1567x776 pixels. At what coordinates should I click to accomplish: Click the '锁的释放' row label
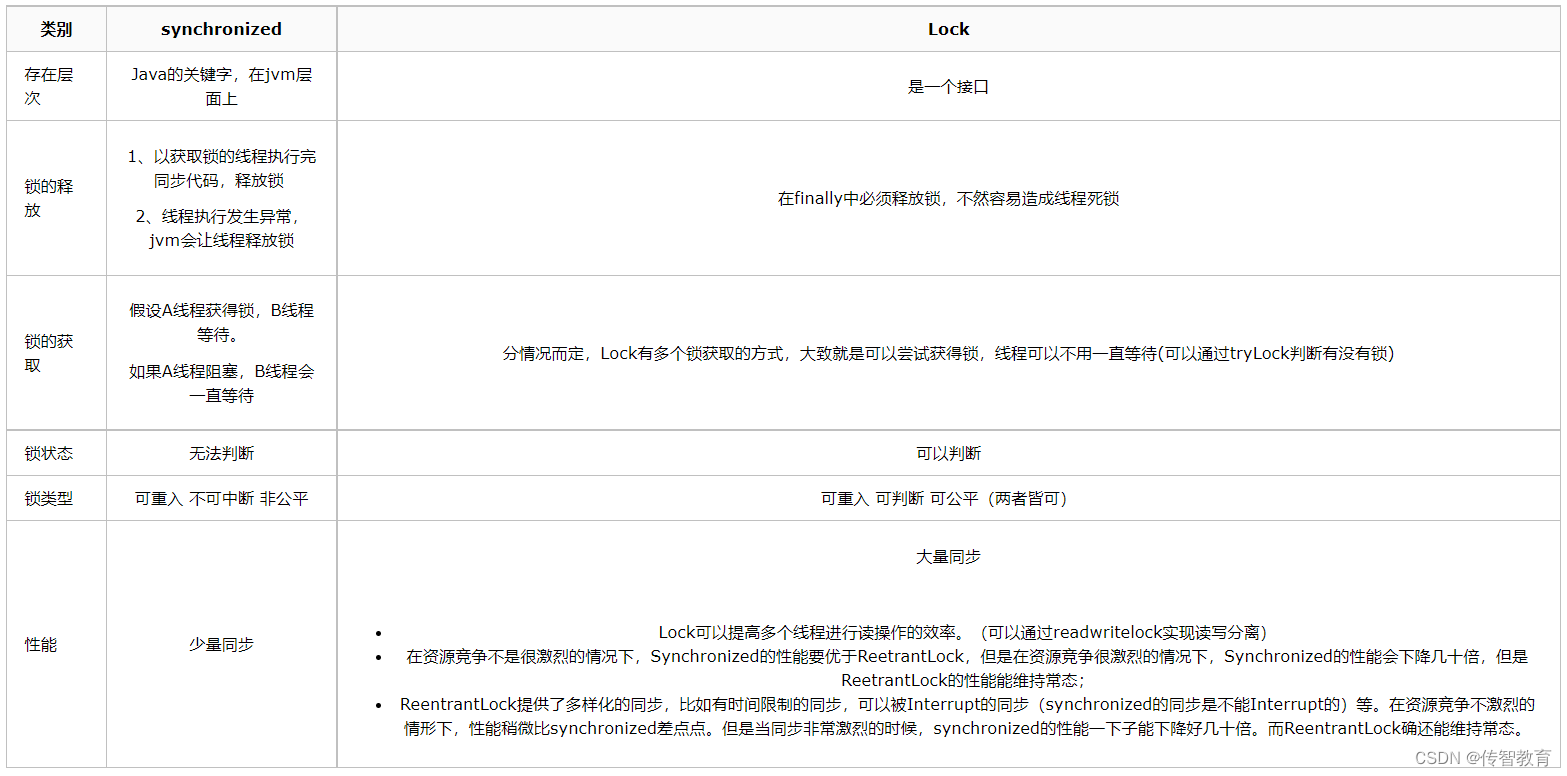49,199
